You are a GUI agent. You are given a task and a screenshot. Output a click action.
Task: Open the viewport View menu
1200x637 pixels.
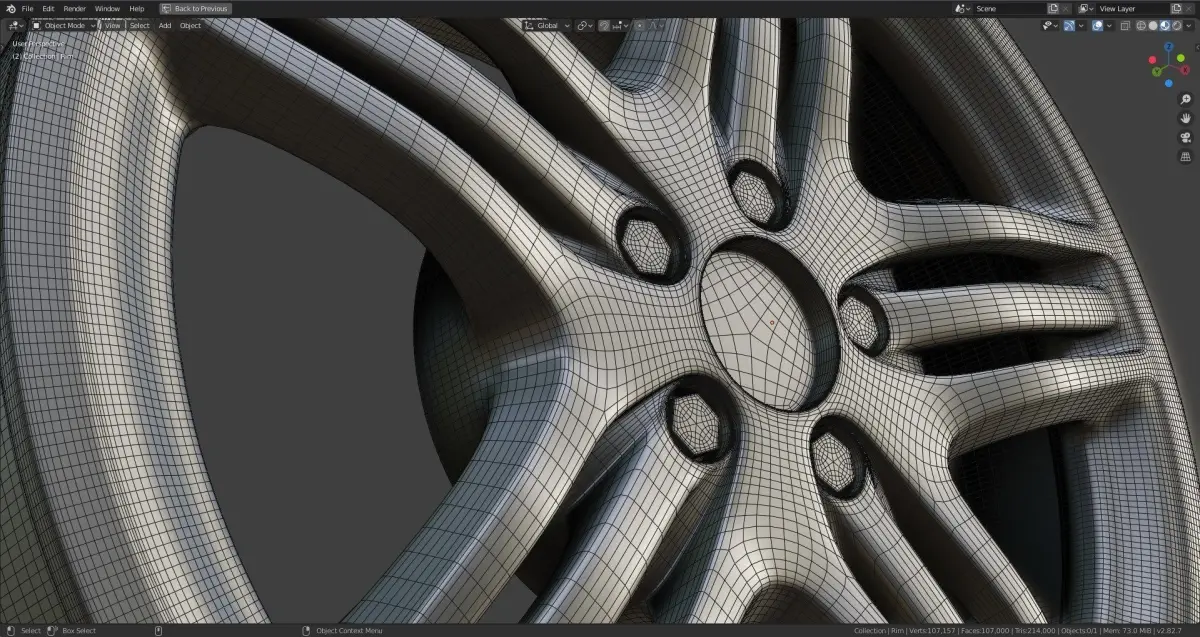(113, 25)
